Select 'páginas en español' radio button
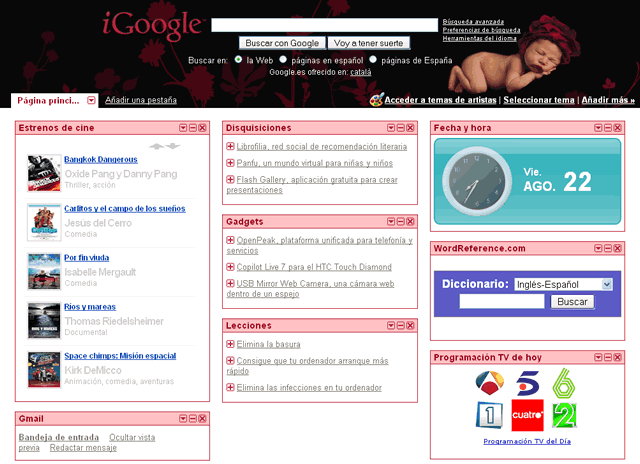Screen dimensions: 640x464 point(283,60)
